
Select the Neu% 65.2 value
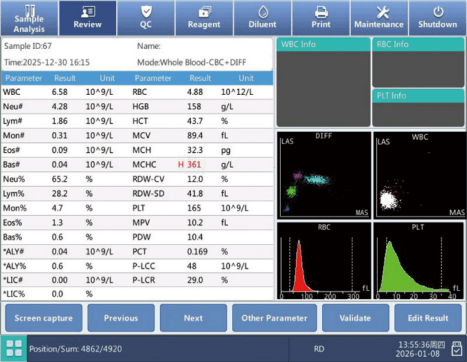[x=60, y=179]
